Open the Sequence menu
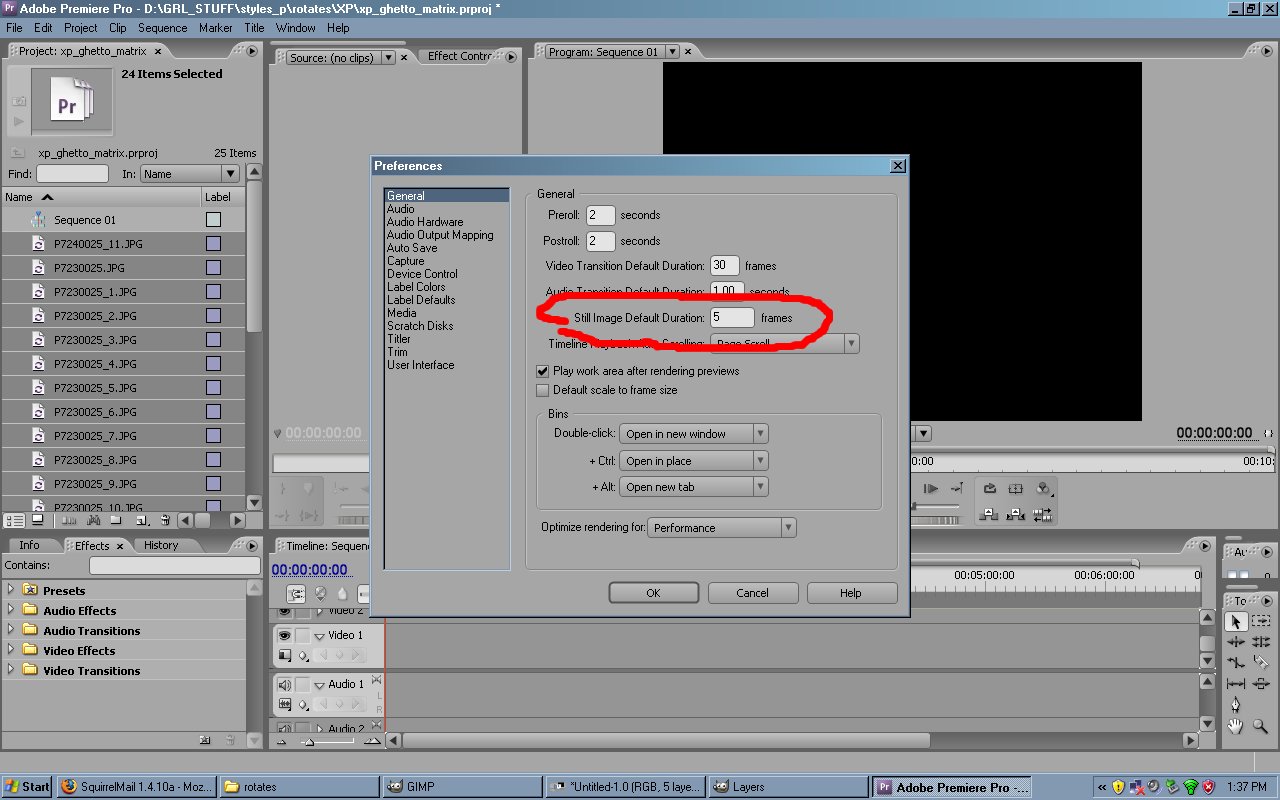1280x800 pixels. [162, 28]
